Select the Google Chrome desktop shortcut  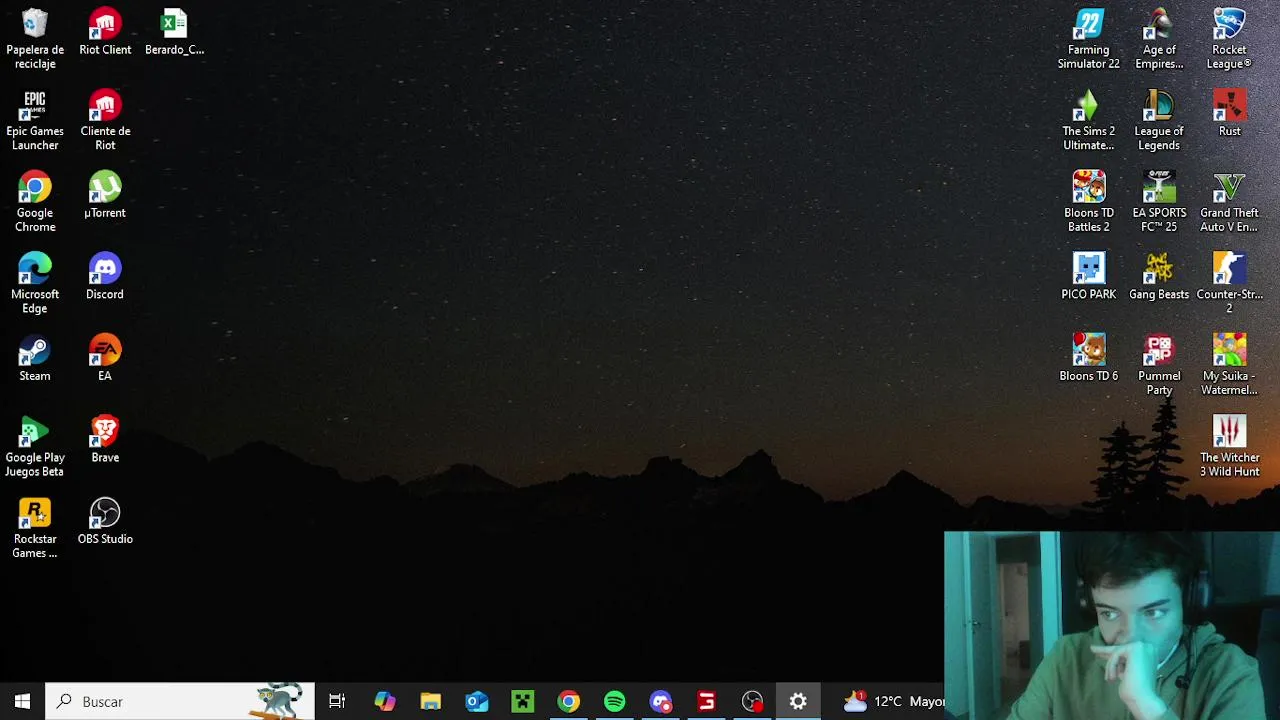click(x=35, y=203)
